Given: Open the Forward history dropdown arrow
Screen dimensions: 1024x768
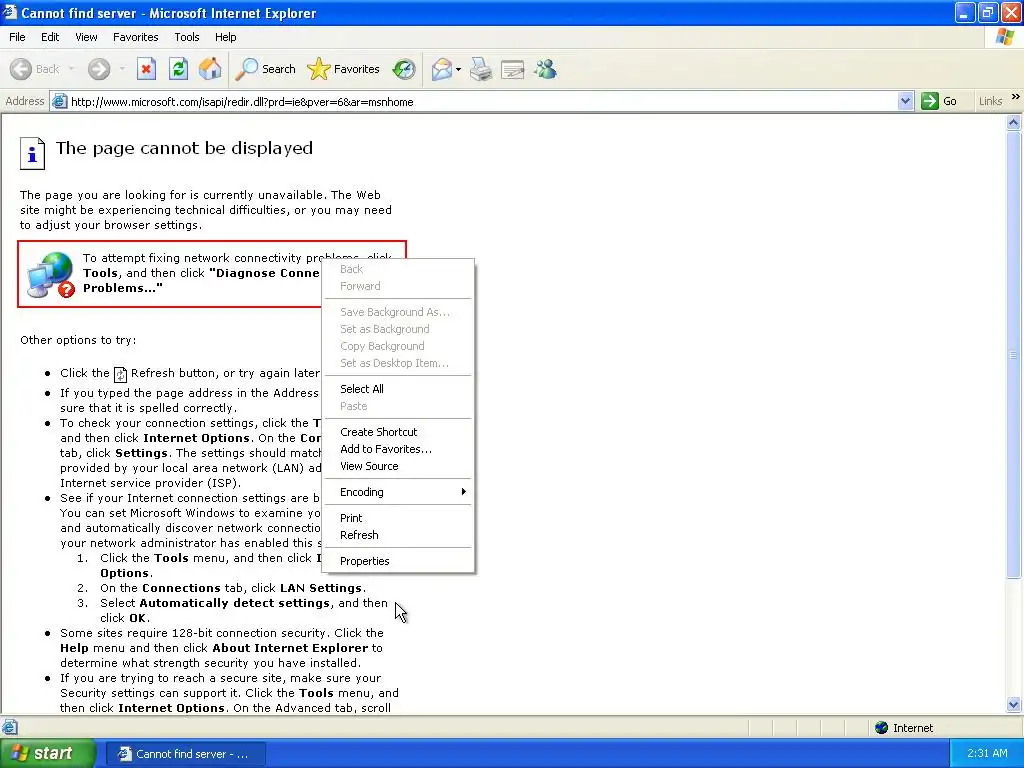Looking at the screenshot, I should point(122,69).
